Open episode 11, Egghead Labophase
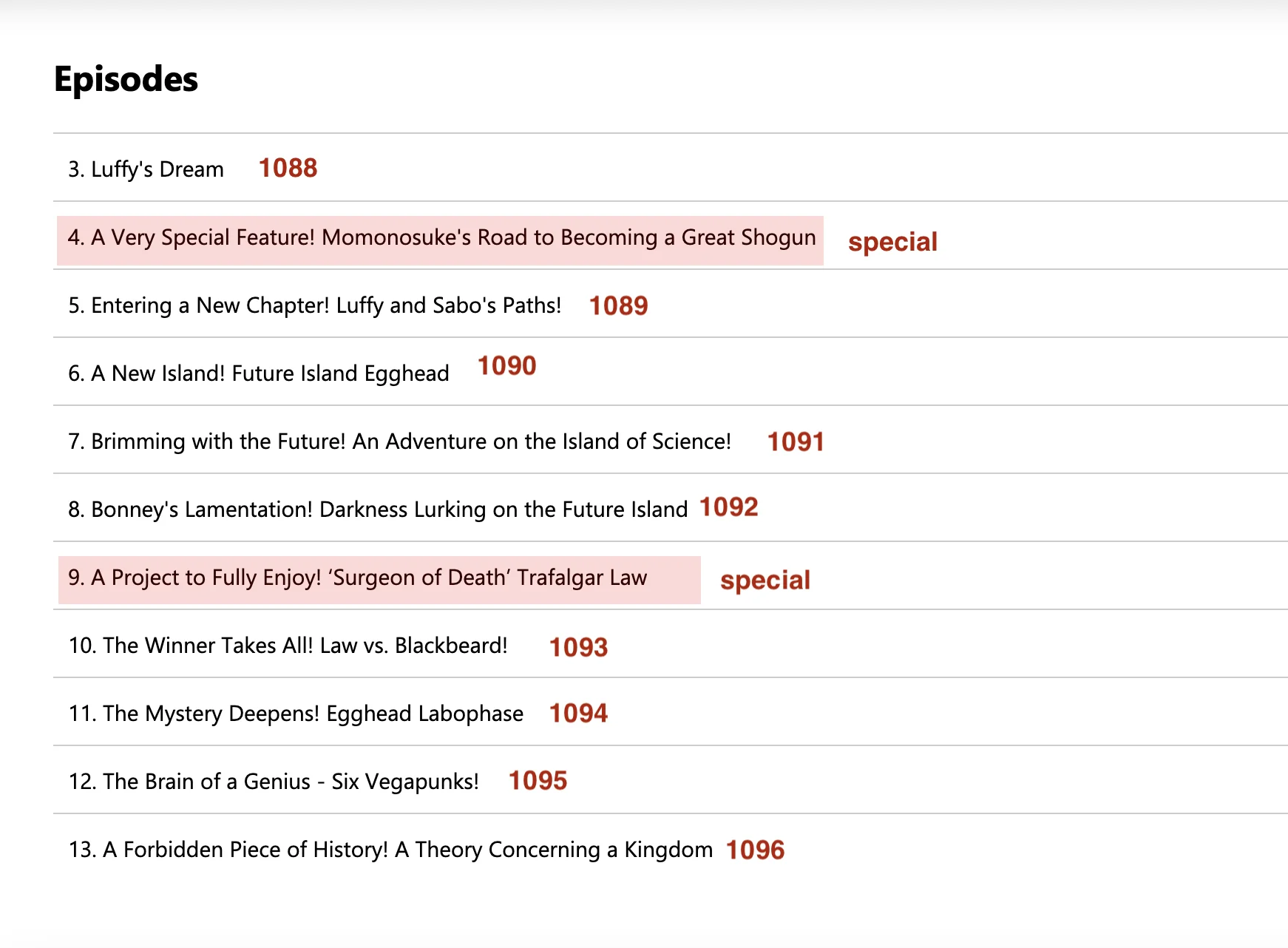 [295, 713]
